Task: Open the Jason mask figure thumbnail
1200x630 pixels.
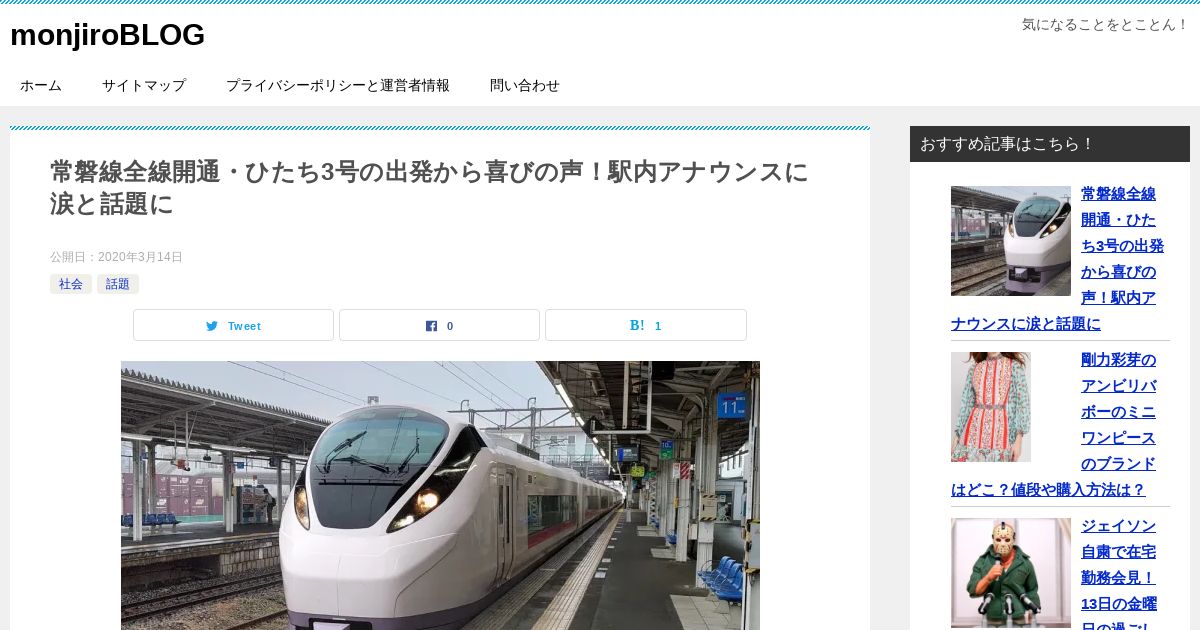Action: click(x=1011, y=574)
